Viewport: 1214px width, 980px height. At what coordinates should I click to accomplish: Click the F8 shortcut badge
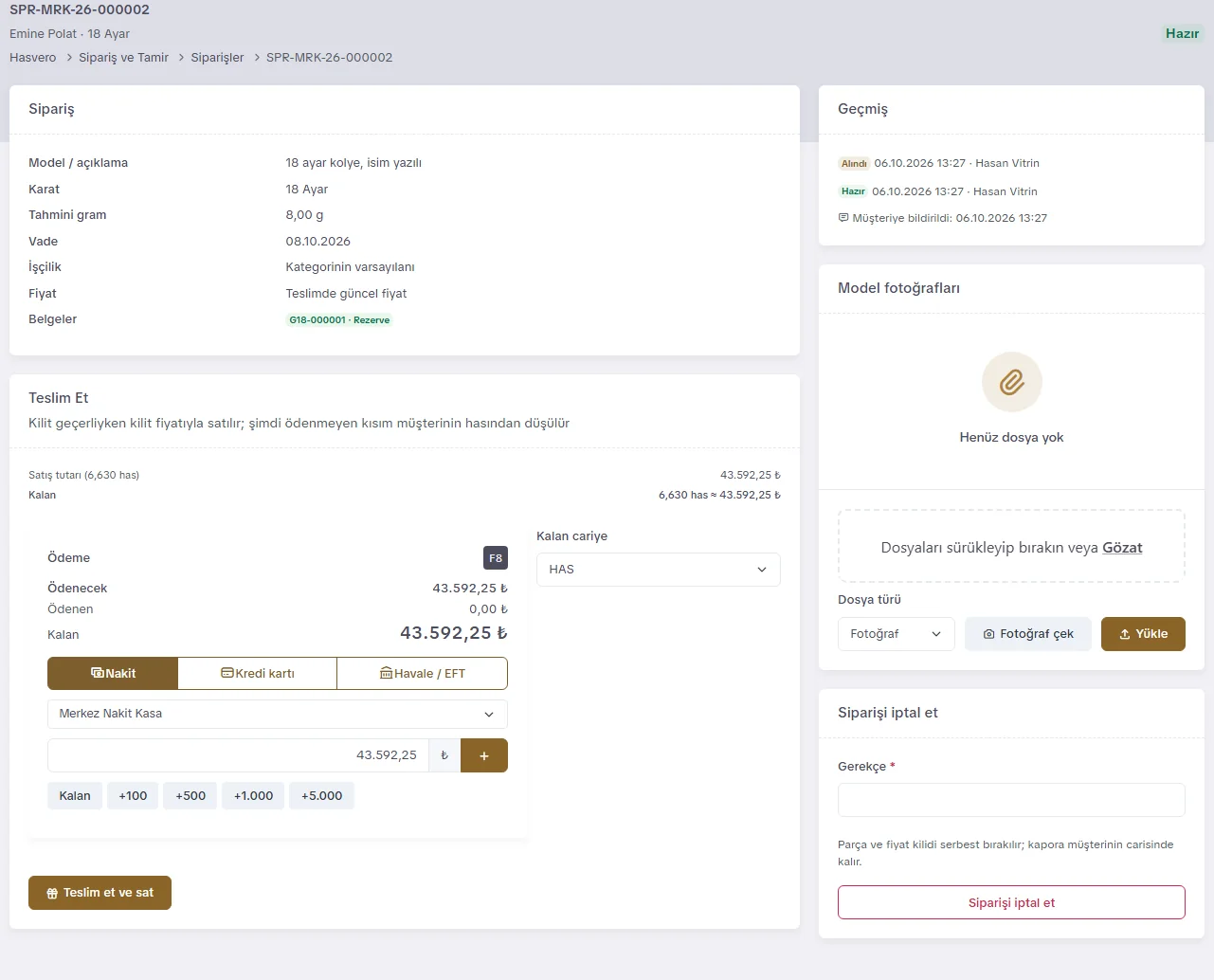496,558
